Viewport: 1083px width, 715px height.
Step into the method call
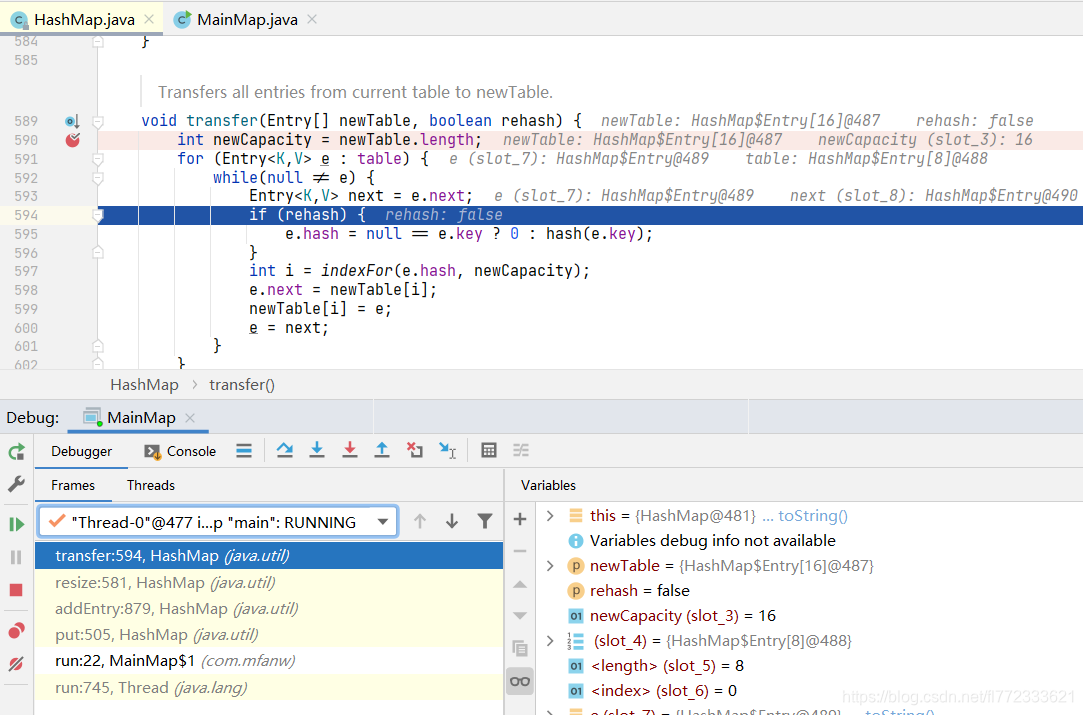317,450
